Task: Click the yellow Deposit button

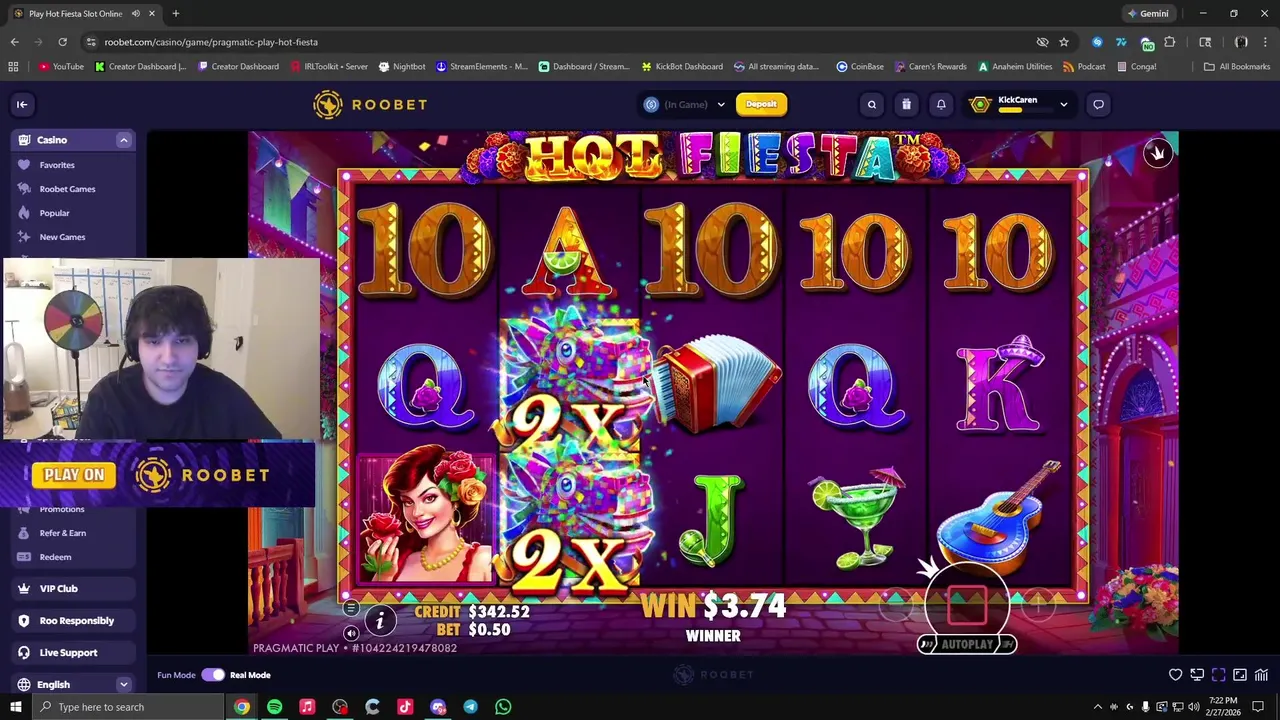Action: [761, 104]
